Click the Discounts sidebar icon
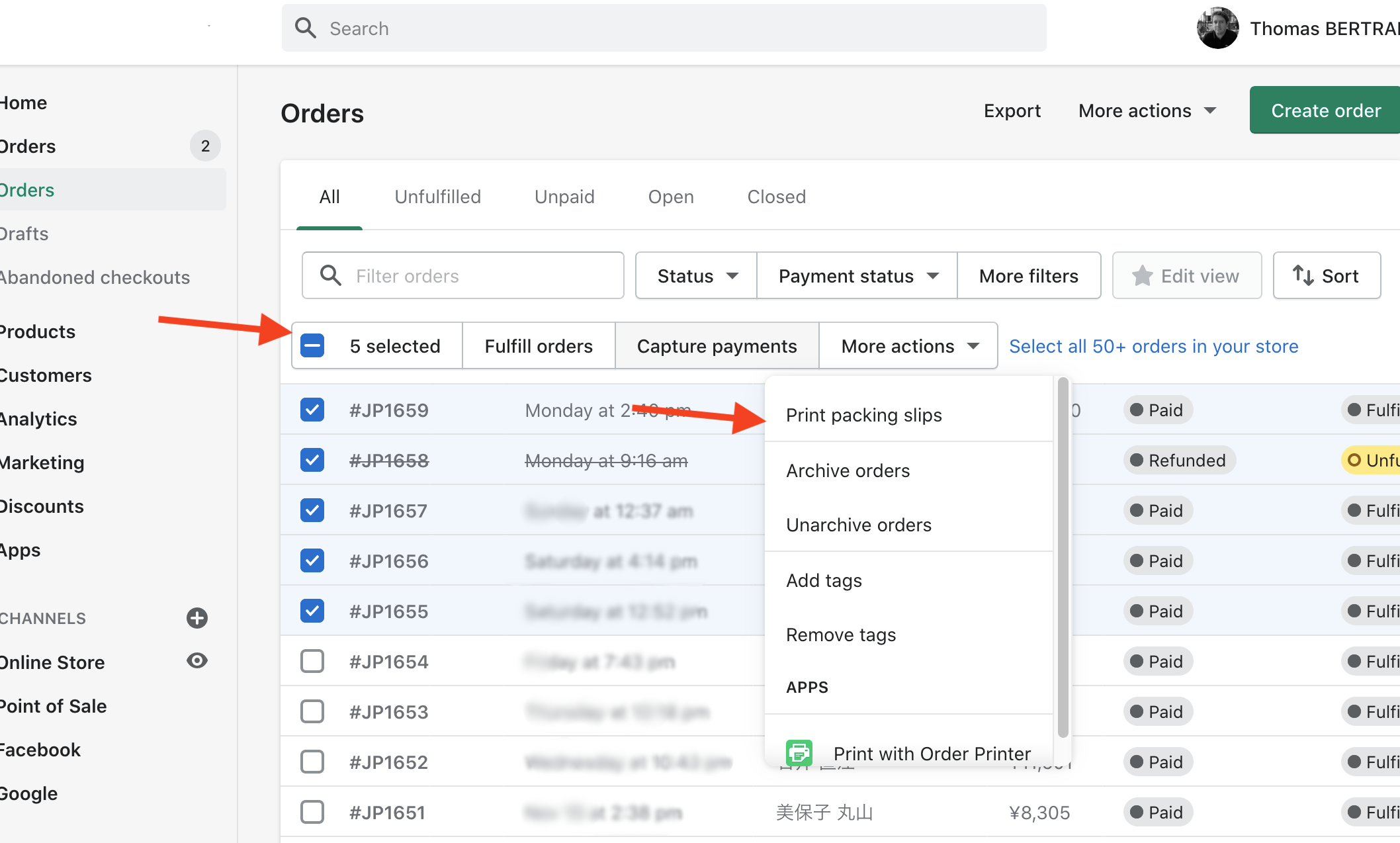This screenshot has width=1400, height=843. tap(42, 506)
